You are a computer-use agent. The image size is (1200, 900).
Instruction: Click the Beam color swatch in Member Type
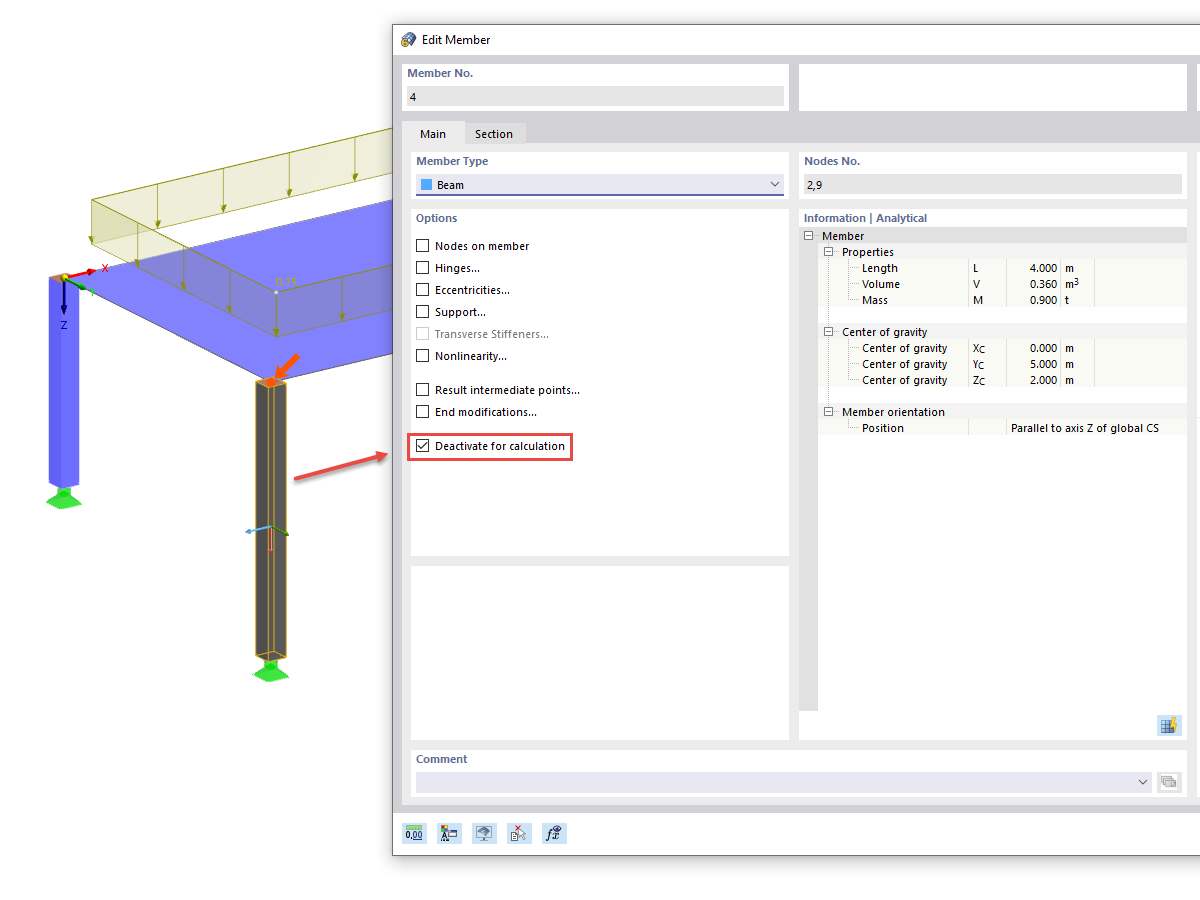click(x=427, y=185)
